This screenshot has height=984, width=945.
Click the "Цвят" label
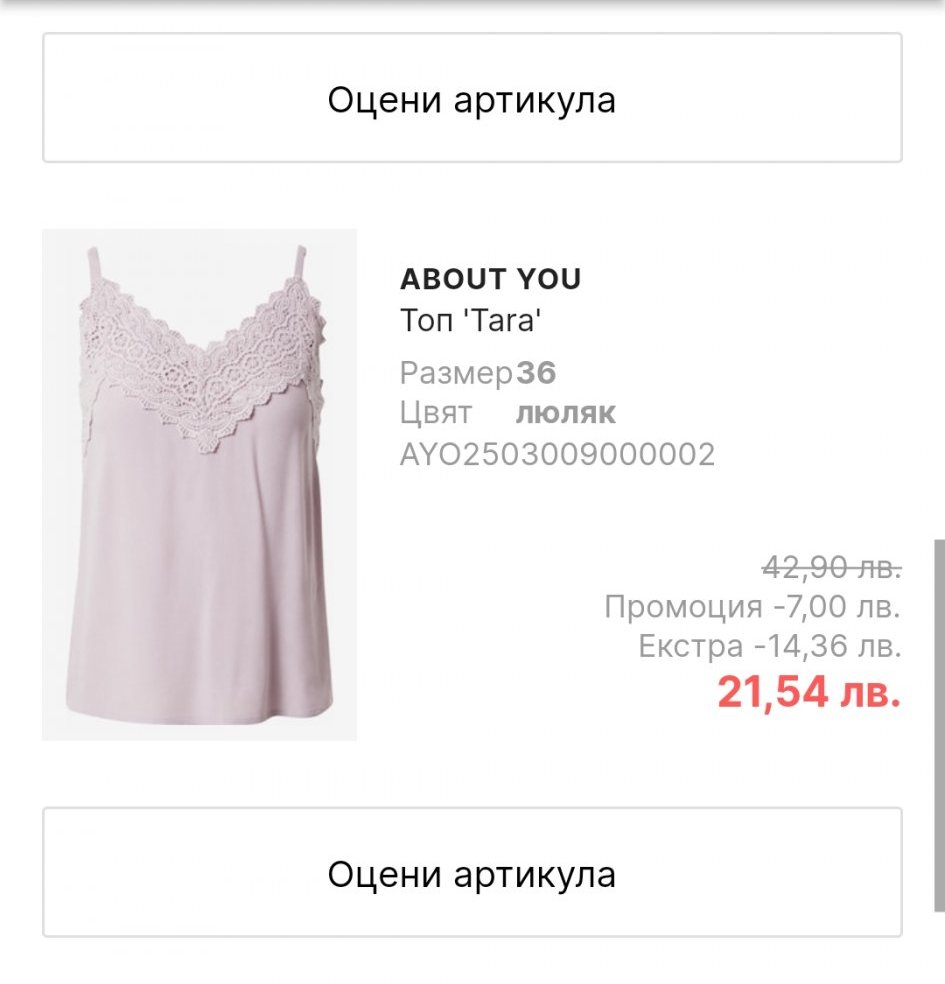pos(436,413)
